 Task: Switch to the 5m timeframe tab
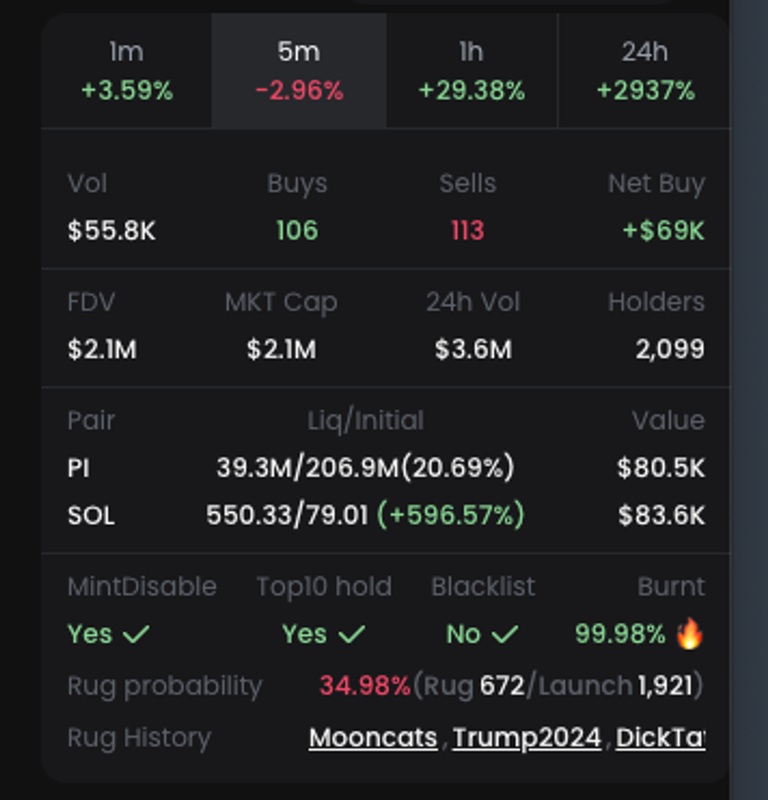(299, 71)
